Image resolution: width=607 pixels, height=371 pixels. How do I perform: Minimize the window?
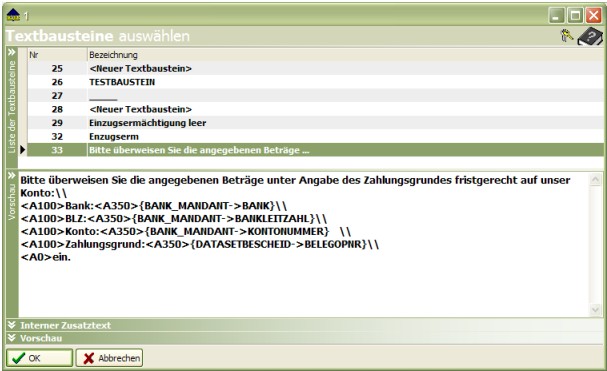556,16
